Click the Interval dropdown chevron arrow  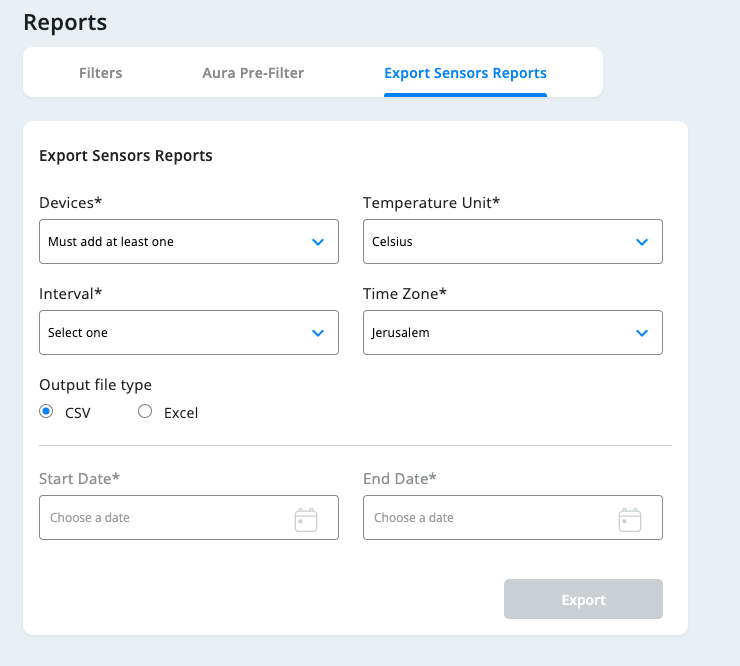pos(318,333)
